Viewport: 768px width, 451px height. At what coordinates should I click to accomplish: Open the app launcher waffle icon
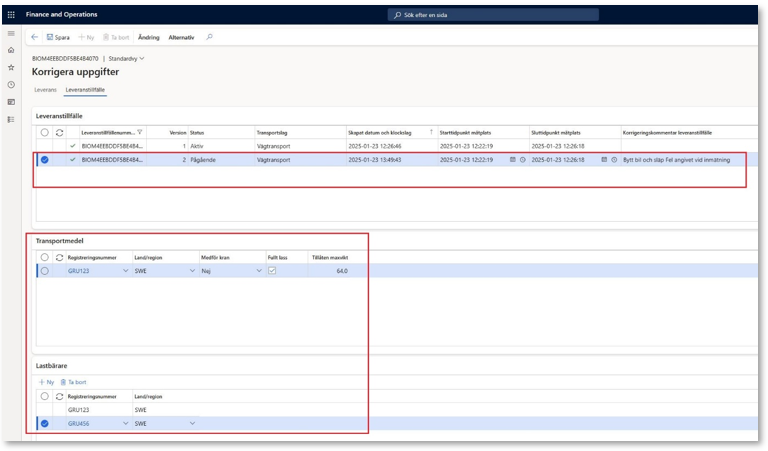11,15
